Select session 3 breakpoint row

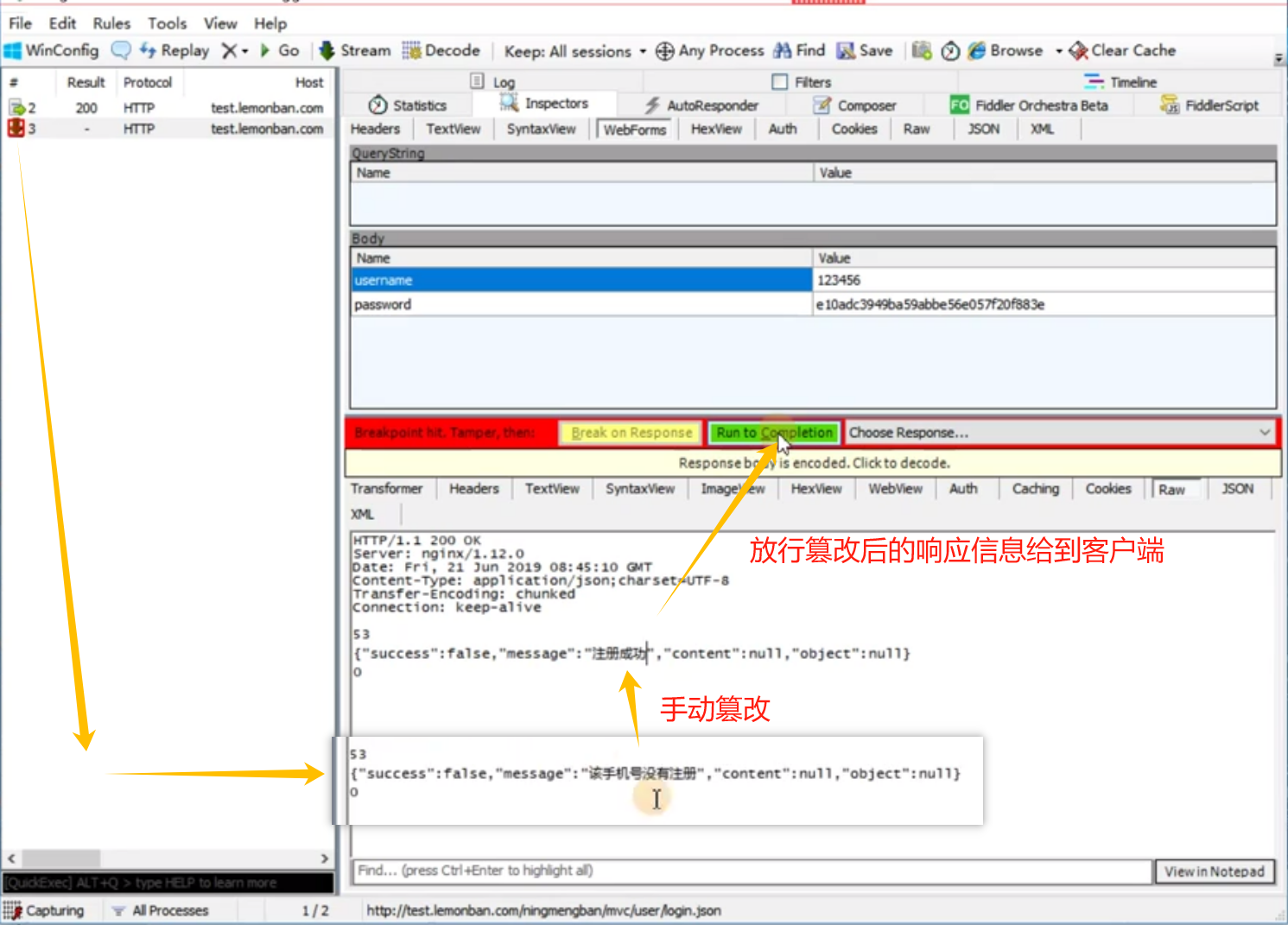coord(168,129)
